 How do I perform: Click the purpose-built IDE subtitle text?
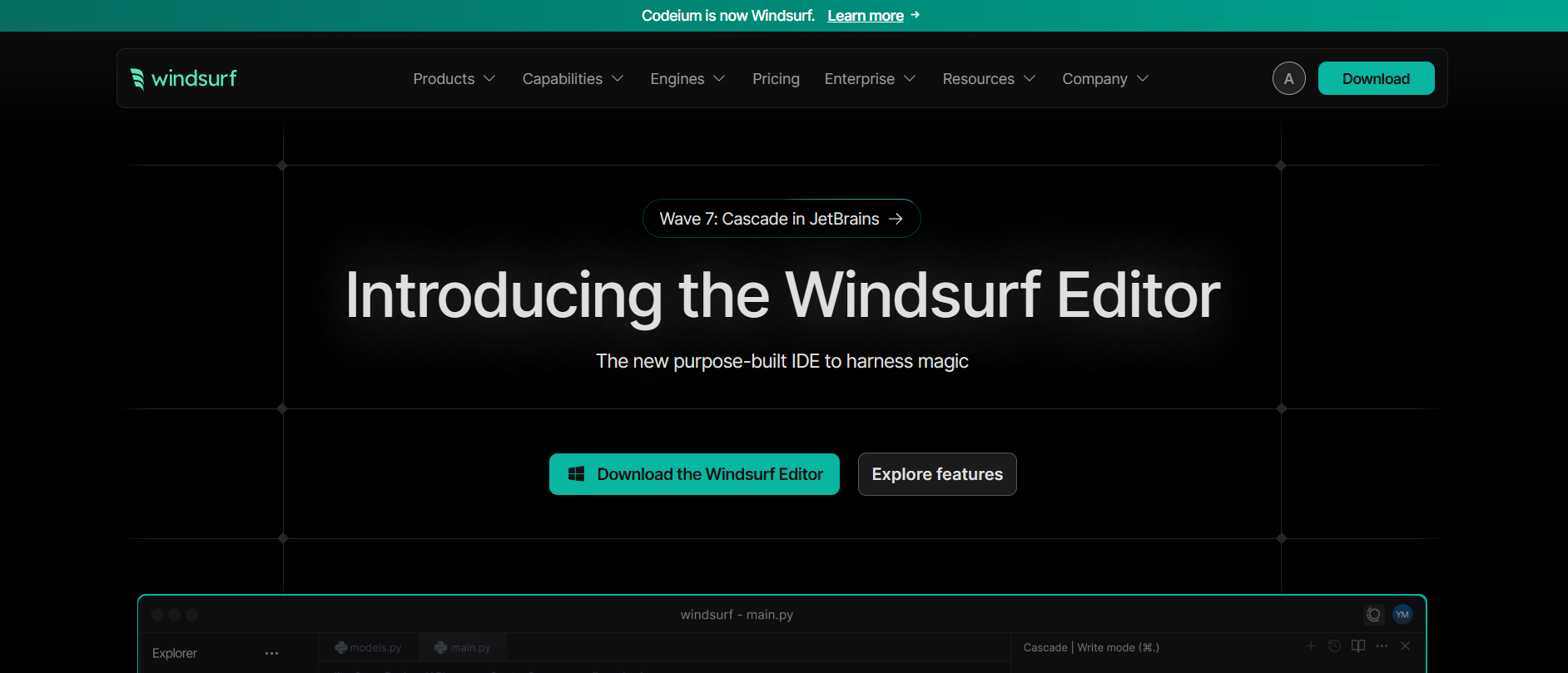click(782, 361)
